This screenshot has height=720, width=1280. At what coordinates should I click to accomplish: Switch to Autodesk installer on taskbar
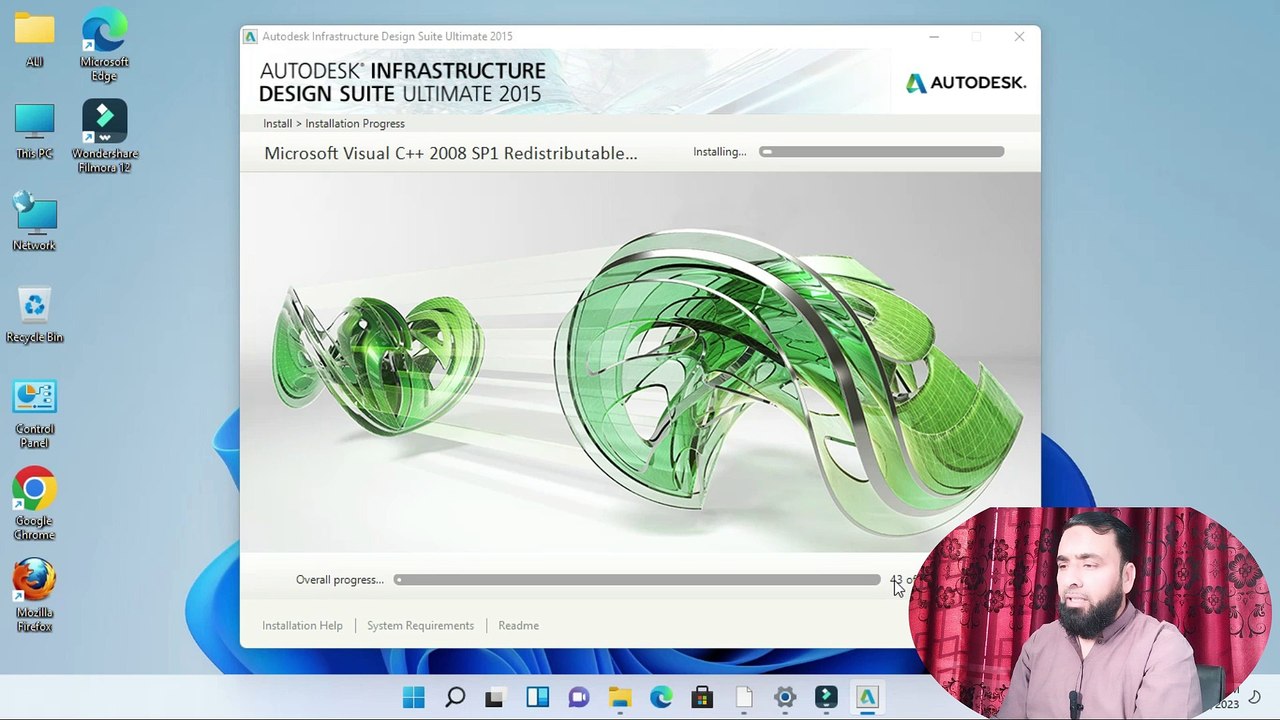(867, 697)
